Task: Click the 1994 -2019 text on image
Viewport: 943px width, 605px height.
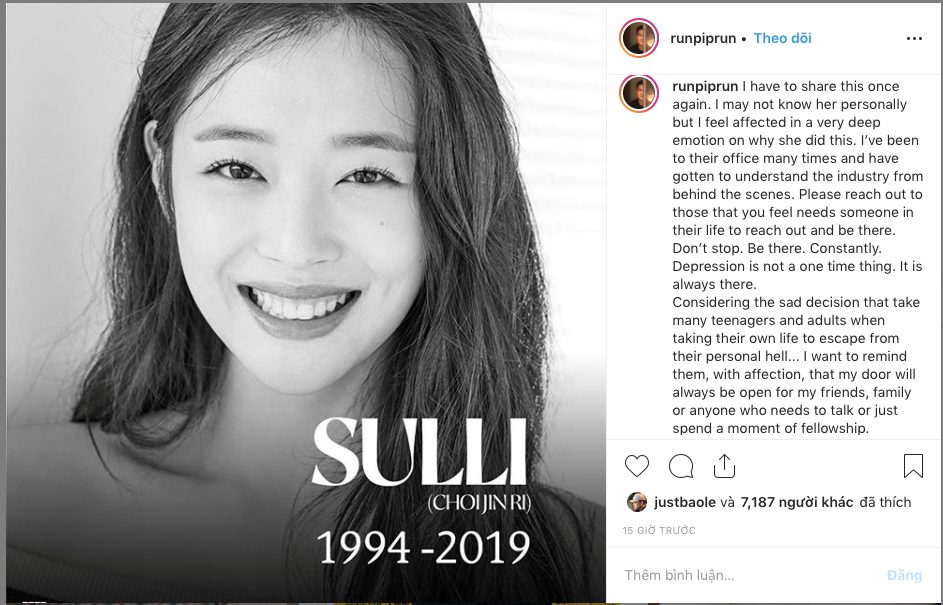Action: [423, 547]
